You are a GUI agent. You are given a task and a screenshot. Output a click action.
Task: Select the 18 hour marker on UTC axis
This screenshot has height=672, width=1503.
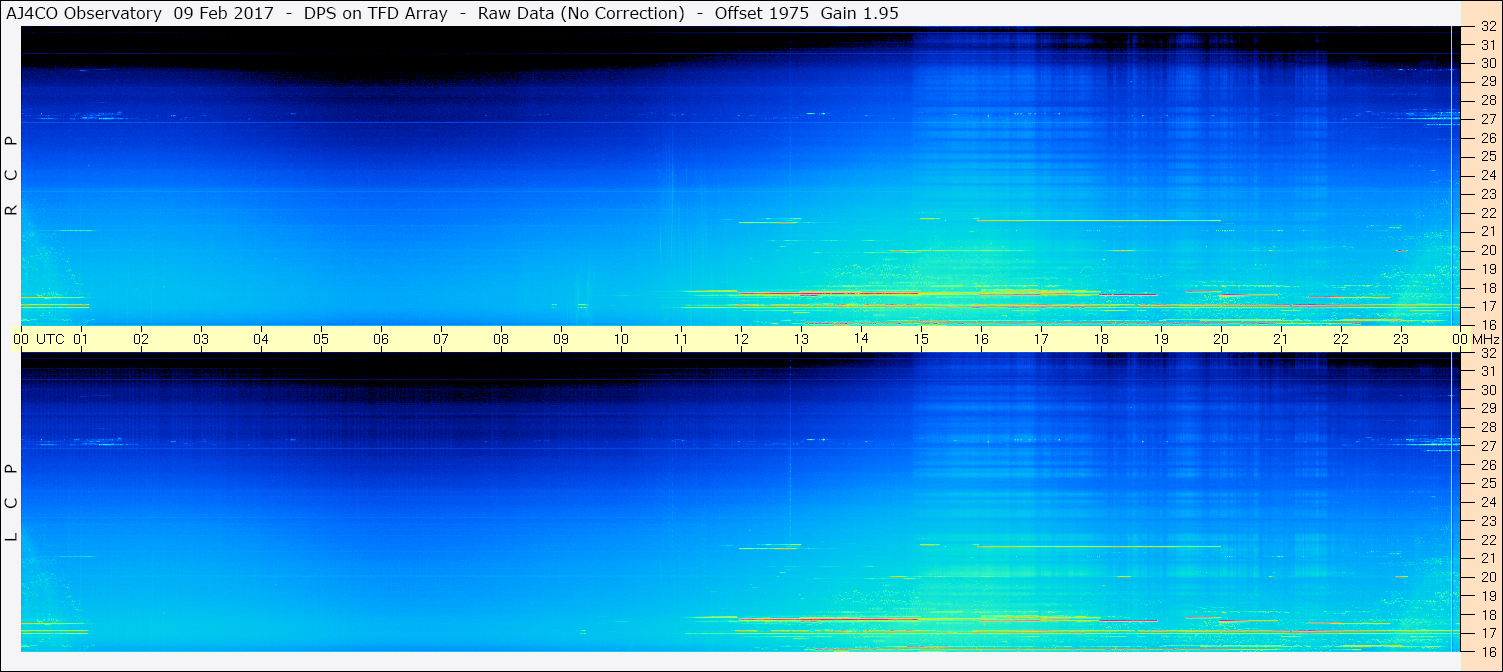(1101, 339)
